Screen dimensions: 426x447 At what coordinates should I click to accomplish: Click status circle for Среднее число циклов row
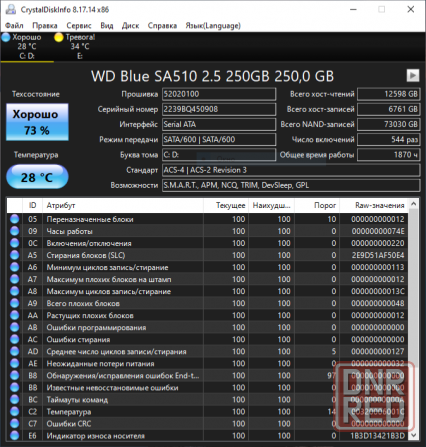[x=14, y=351]
